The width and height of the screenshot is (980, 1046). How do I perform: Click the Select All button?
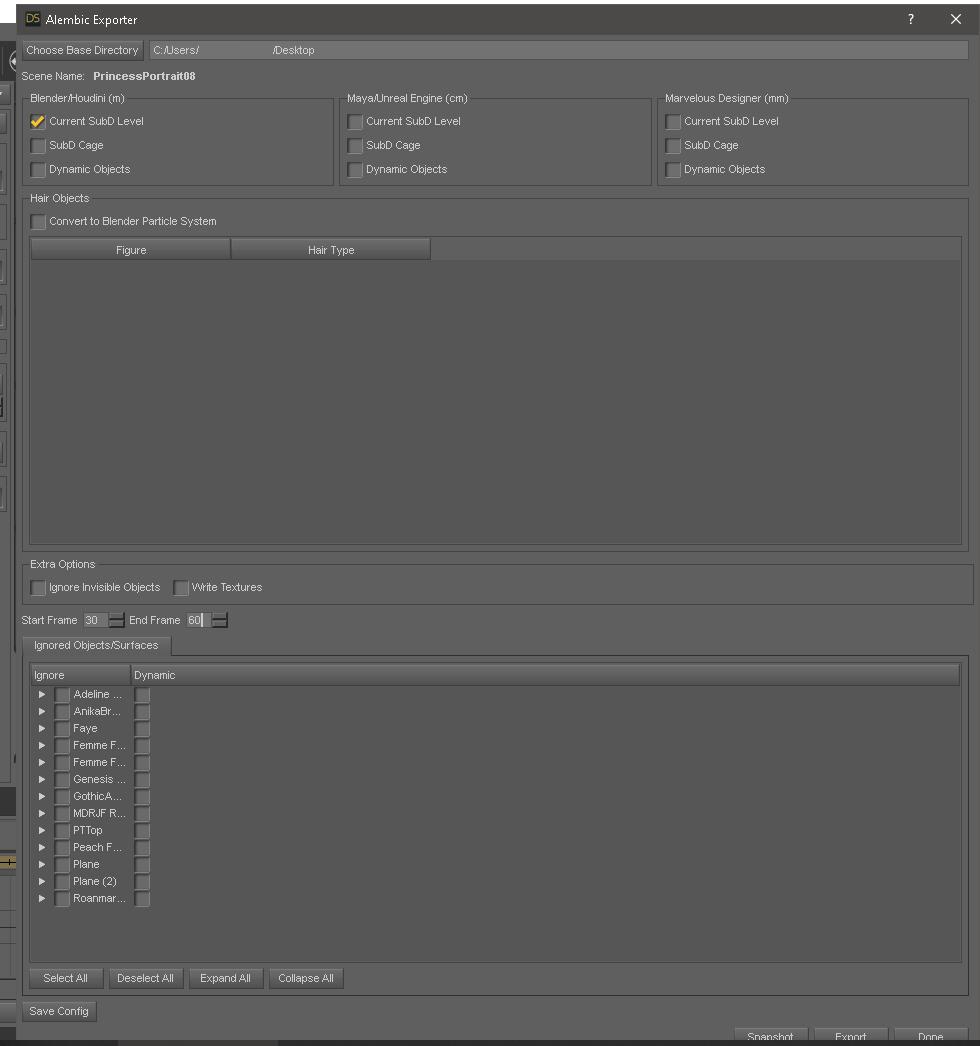tap(65, 979)
